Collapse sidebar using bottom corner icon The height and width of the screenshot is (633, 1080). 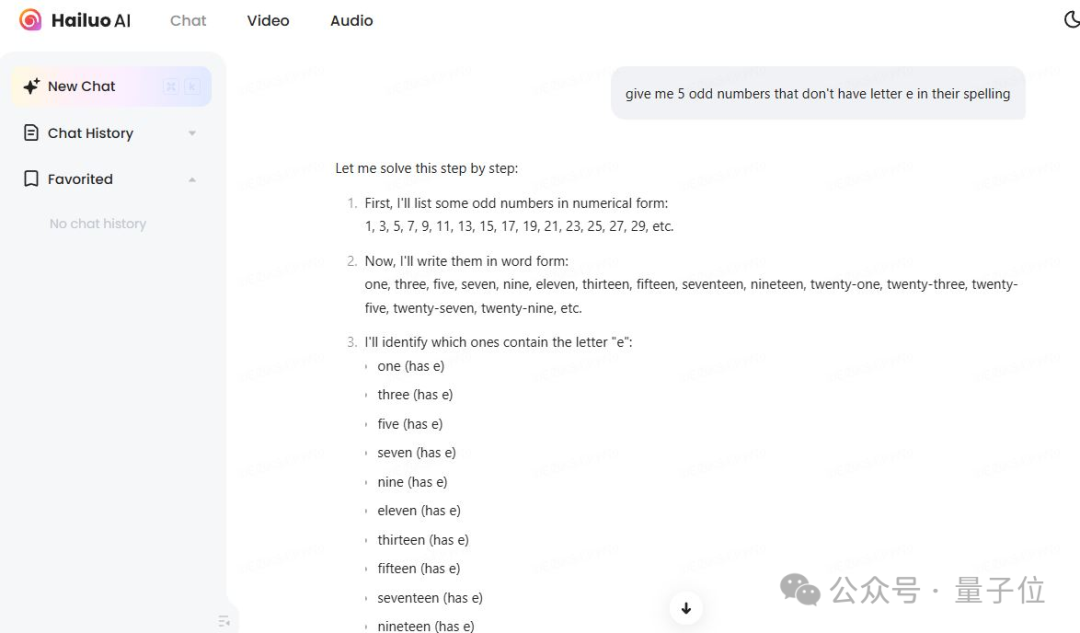(x=224, y=621)
